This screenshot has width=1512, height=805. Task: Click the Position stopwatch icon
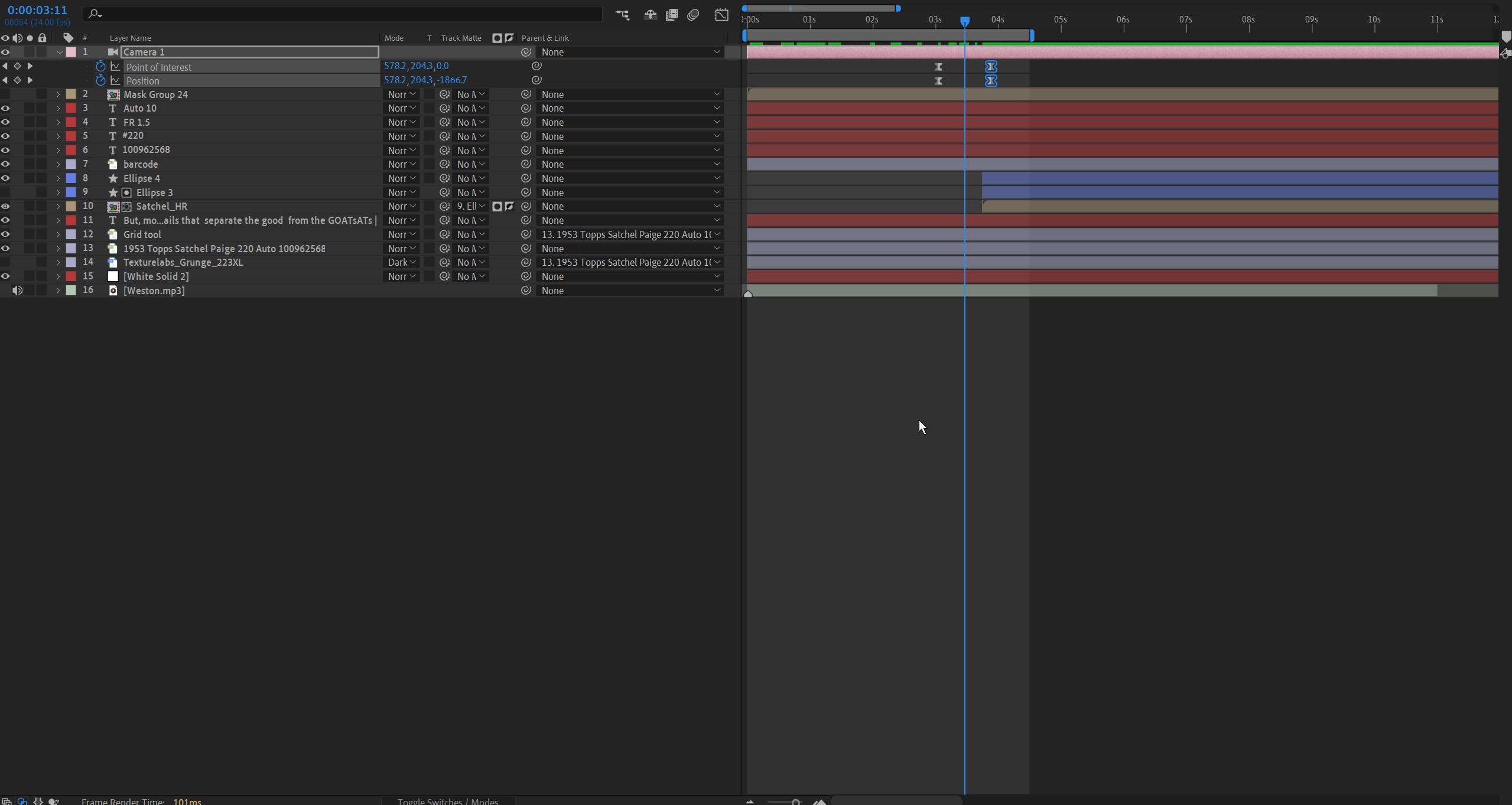click(x=100, y=80)
